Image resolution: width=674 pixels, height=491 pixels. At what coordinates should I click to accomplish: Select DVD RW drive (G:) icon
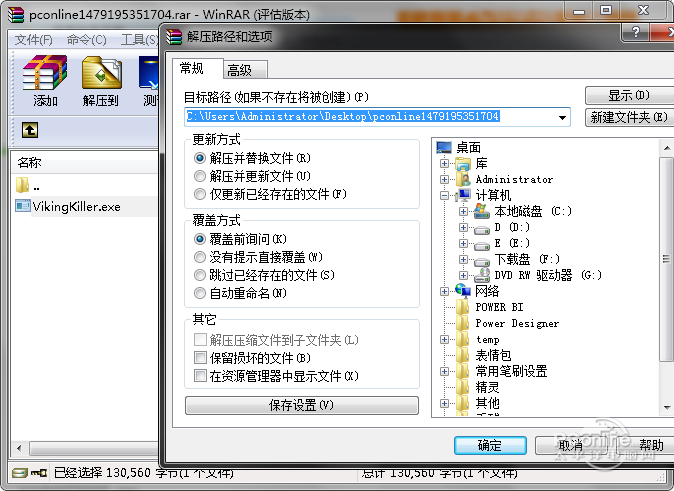482,275
